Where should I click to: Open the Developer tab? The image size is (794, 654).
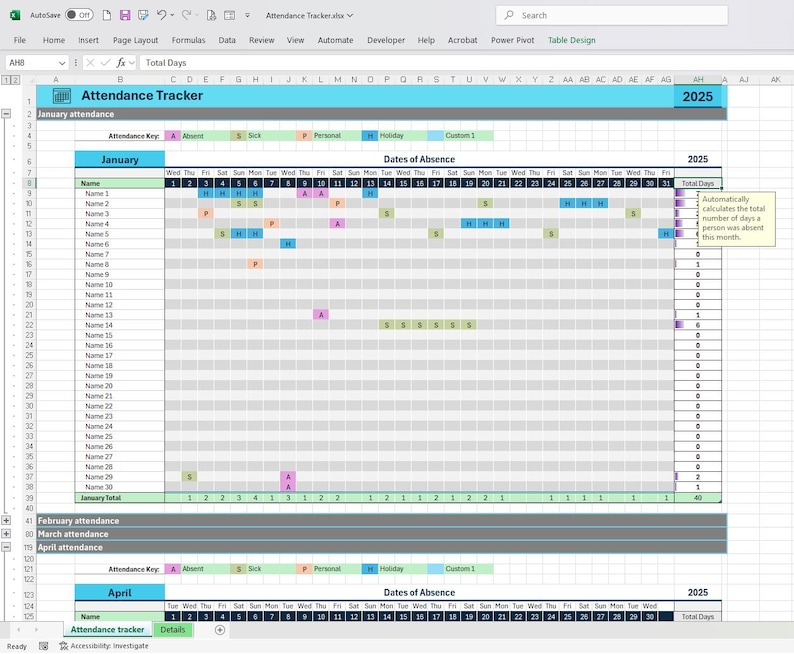point(386,40)
